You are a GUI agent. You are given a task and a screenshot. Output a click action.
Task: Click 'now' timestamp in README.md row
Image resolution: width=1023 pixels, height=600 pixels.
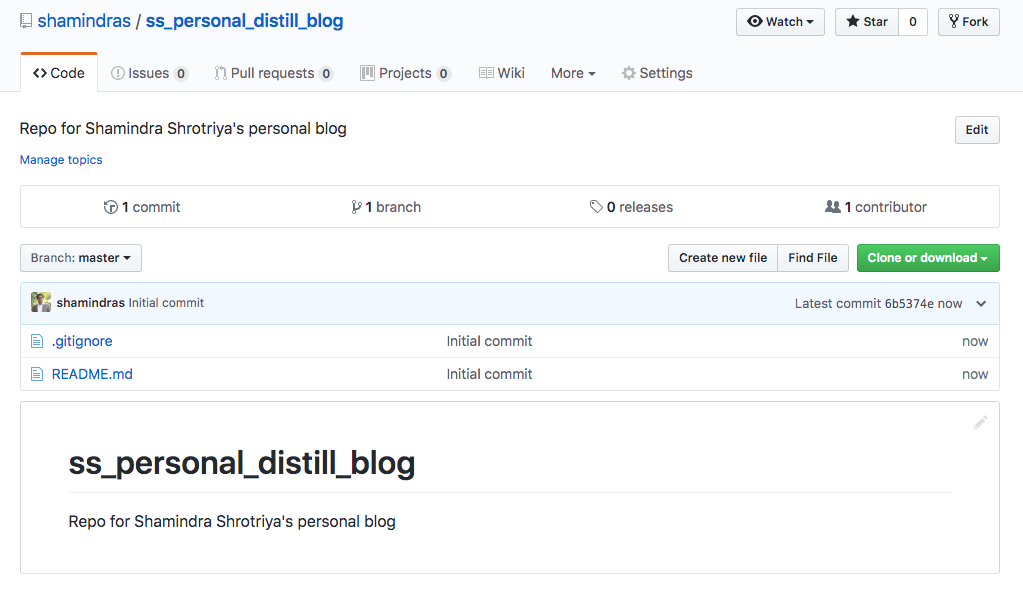[x=975, y=374]
